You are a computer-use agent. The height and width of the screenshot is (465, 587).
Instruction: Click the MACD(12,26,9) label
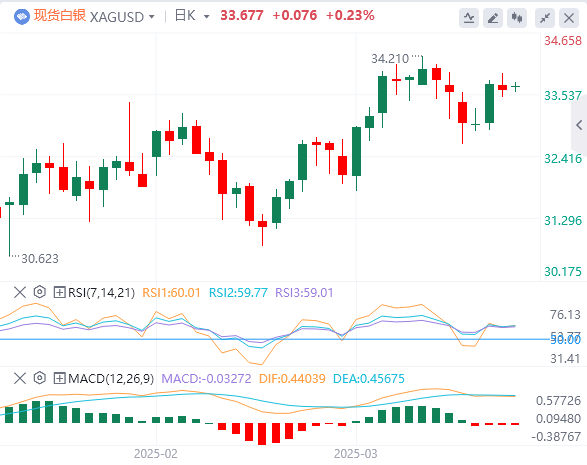coord(111,379)
